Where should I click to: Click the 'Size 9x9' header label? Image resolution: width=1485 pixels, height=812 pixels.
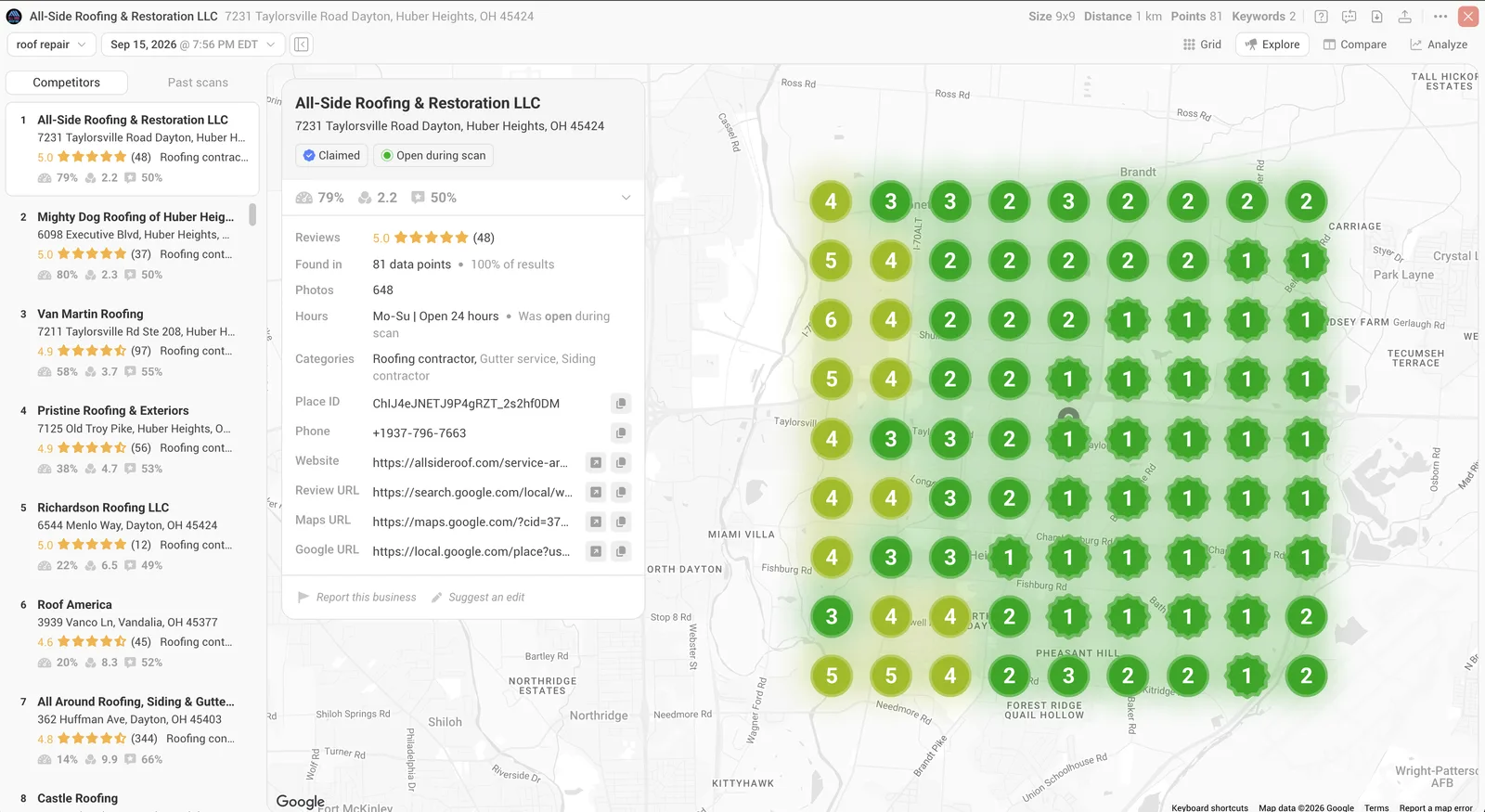point(1052,17)
